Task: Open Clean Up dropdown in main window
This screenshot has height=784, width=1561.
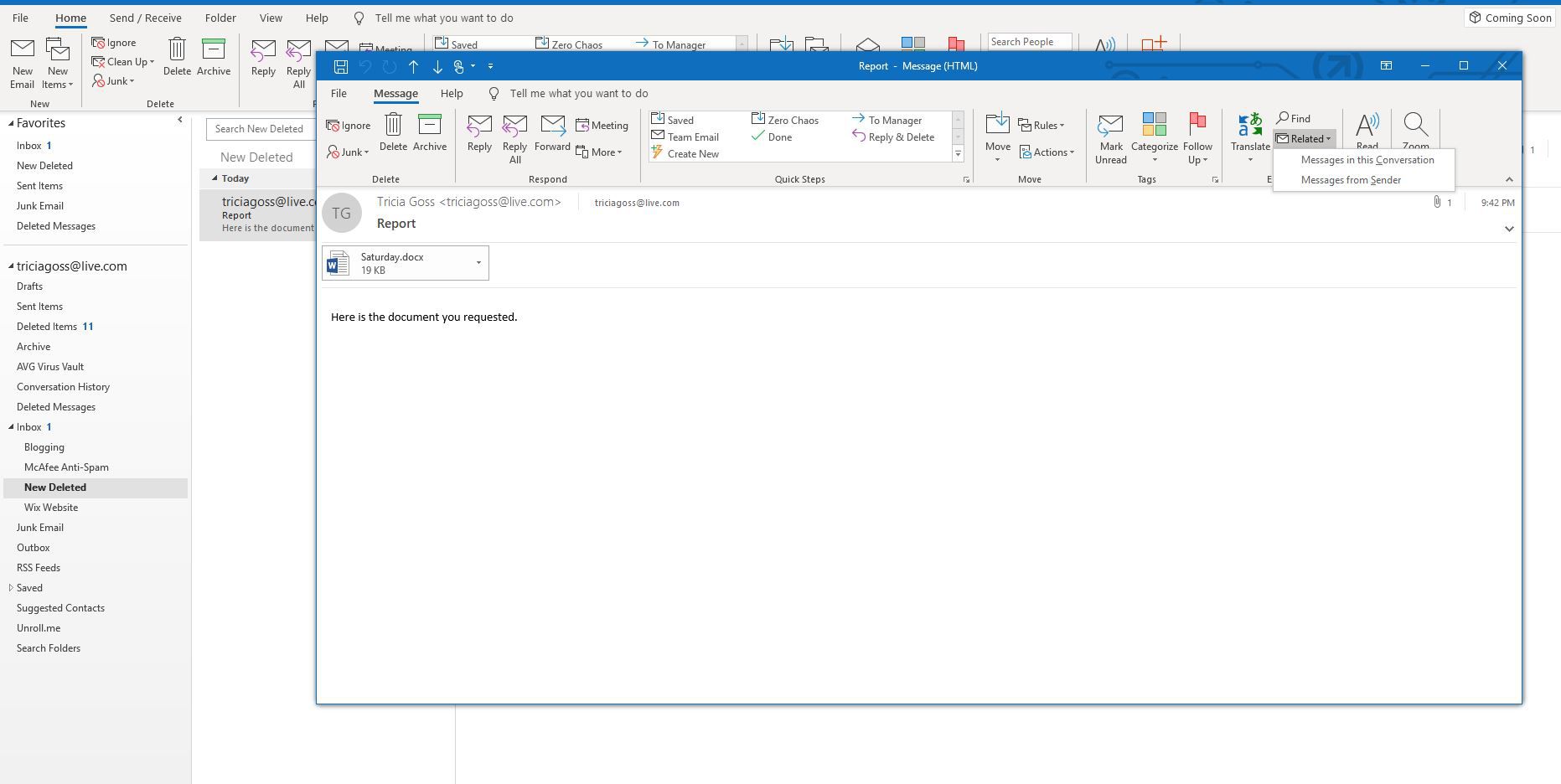Action: pos(122,61)
